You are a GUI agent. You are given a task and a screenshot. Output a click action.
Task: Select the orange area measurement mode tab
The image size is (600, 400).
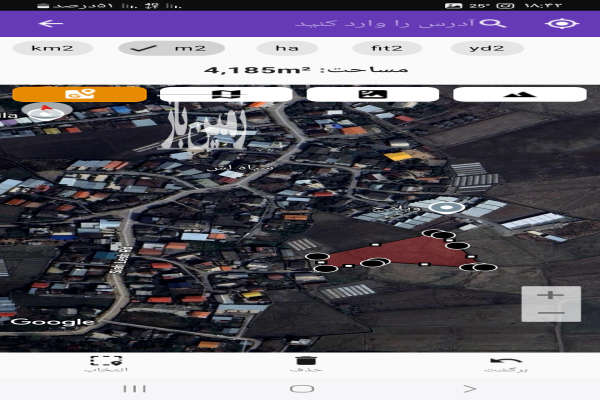[79, 94]
